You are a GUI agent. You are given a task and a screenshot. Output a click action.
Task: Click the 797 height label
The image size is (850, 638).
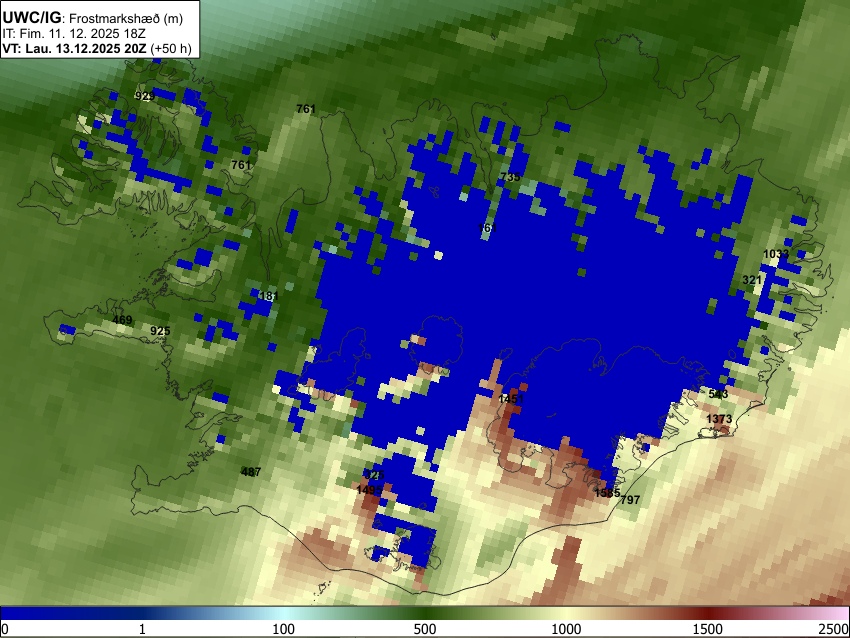coord(630,500)
